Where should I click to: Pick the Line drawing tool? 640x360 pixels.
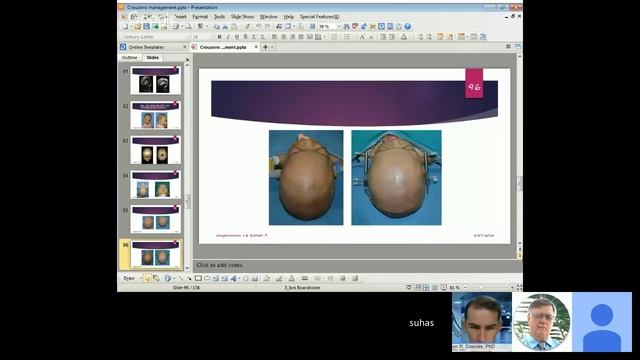(x=180, y=278)
